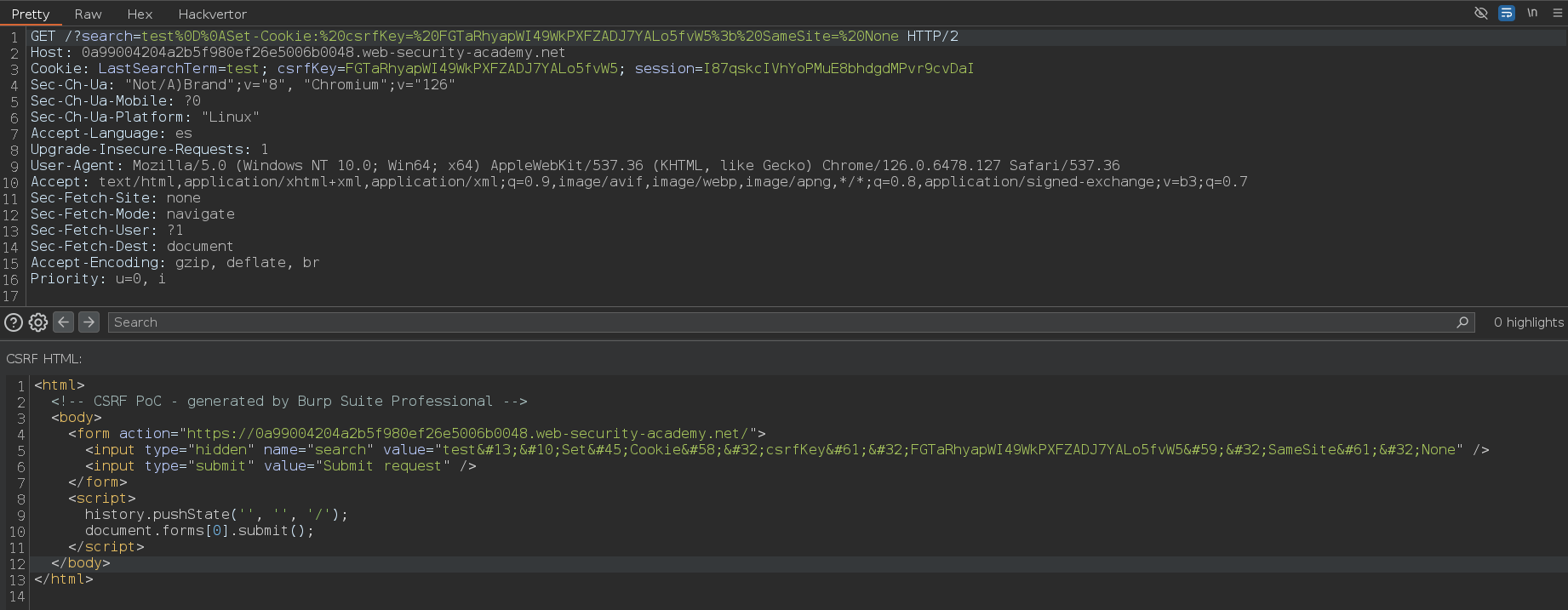1568x610 pixels.
Task: Click the Sec-Fetch-Site: none line
Action: pos(116,198)
